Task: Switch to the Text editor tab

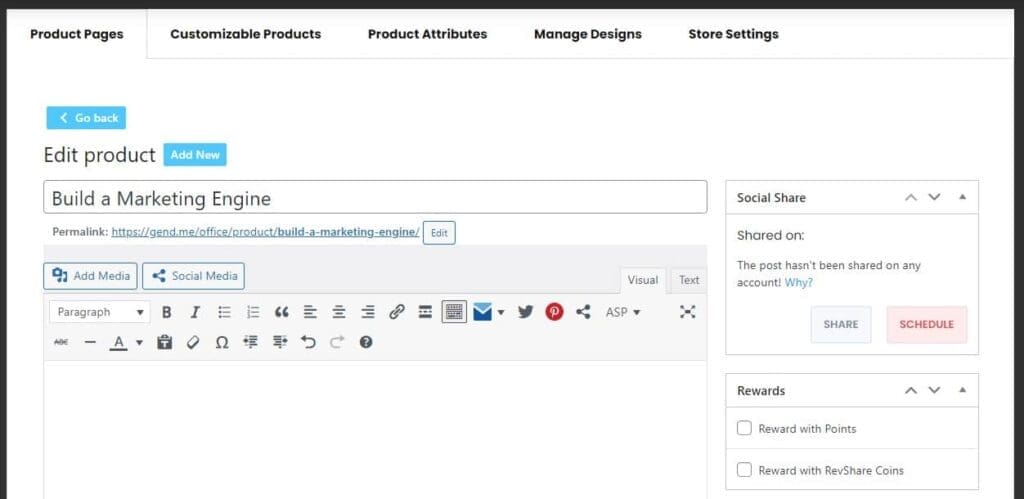Action: [x=689, y=280]
